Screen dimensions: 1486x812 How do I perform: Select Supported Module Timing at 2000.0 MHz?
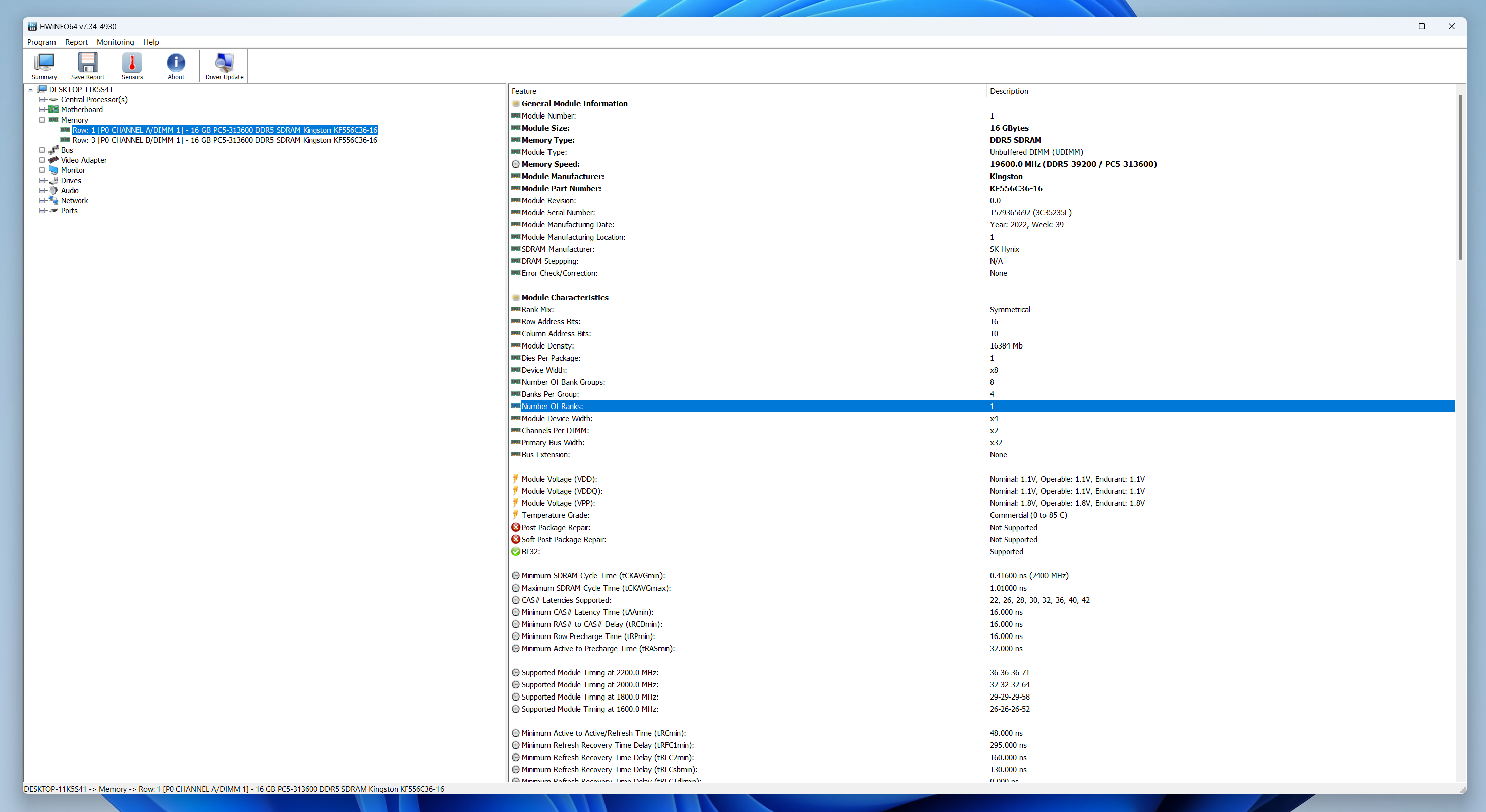coord(982,684)
